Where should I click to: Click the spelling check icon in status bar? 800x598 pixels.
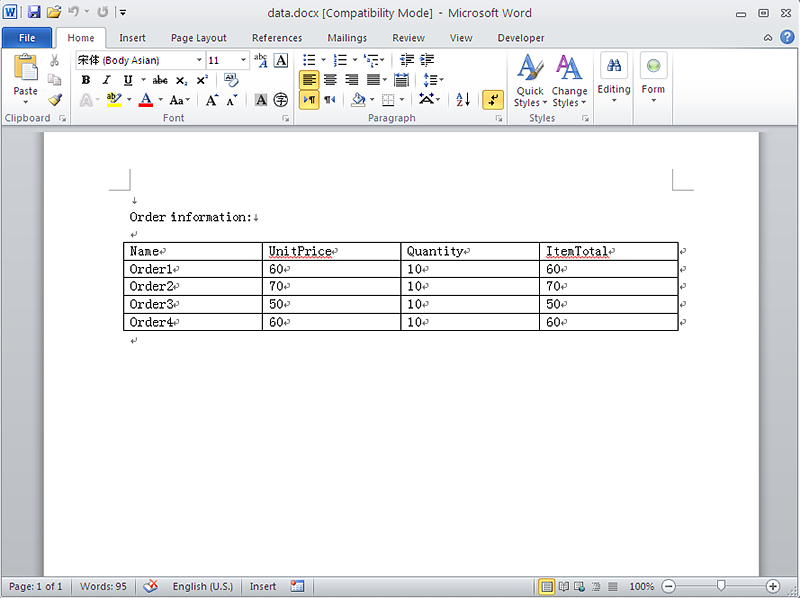pos(151,586)
